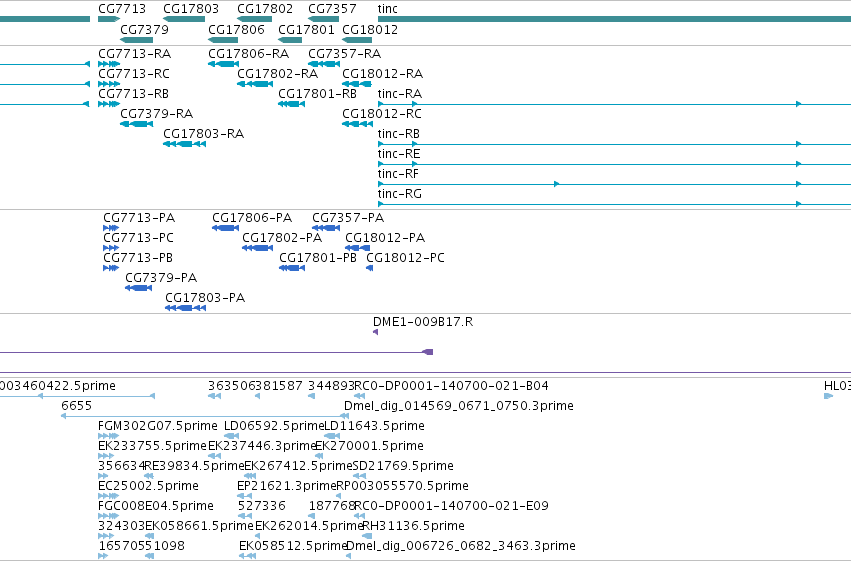Viewport: 851px width, 561px height.
Task: Select transcript tinc-RA
Action: [x=399, y=94]
